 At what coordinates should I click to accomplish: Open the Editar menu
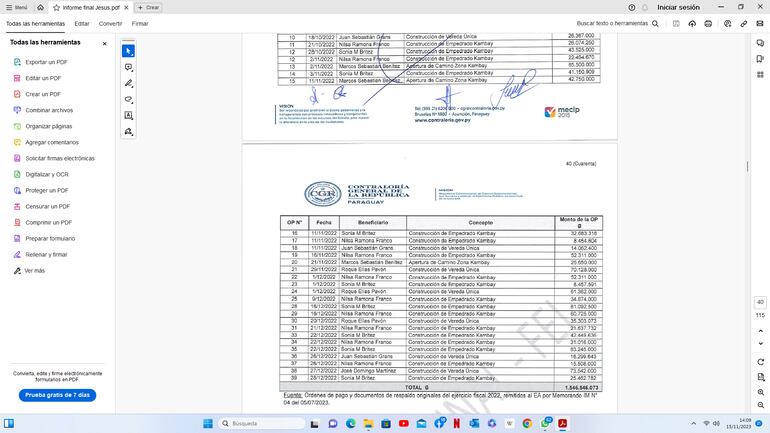[82, 22]
